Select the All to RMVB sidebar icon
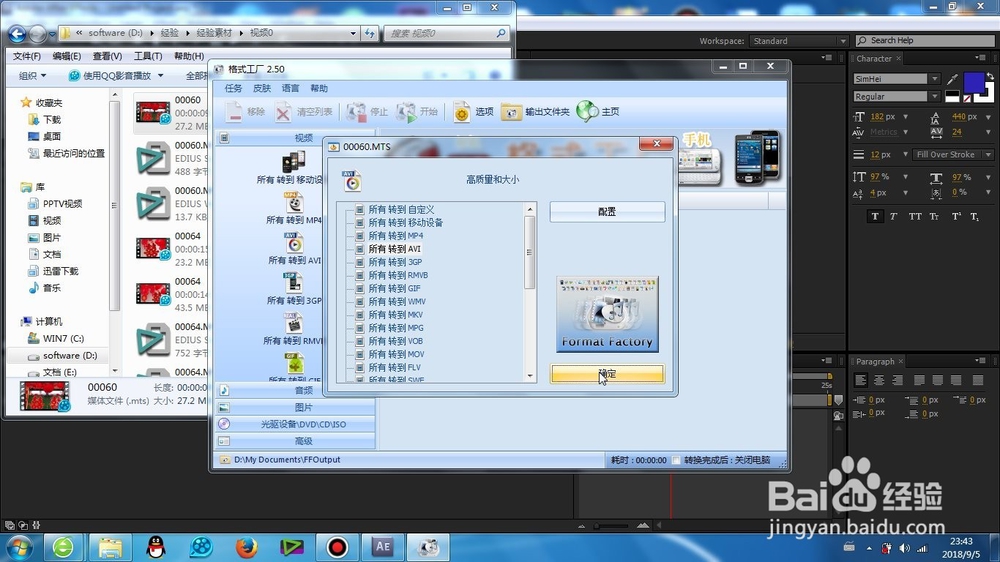Image resolution: width=1000 pixels, height=562 pixels. pos(293,323)
